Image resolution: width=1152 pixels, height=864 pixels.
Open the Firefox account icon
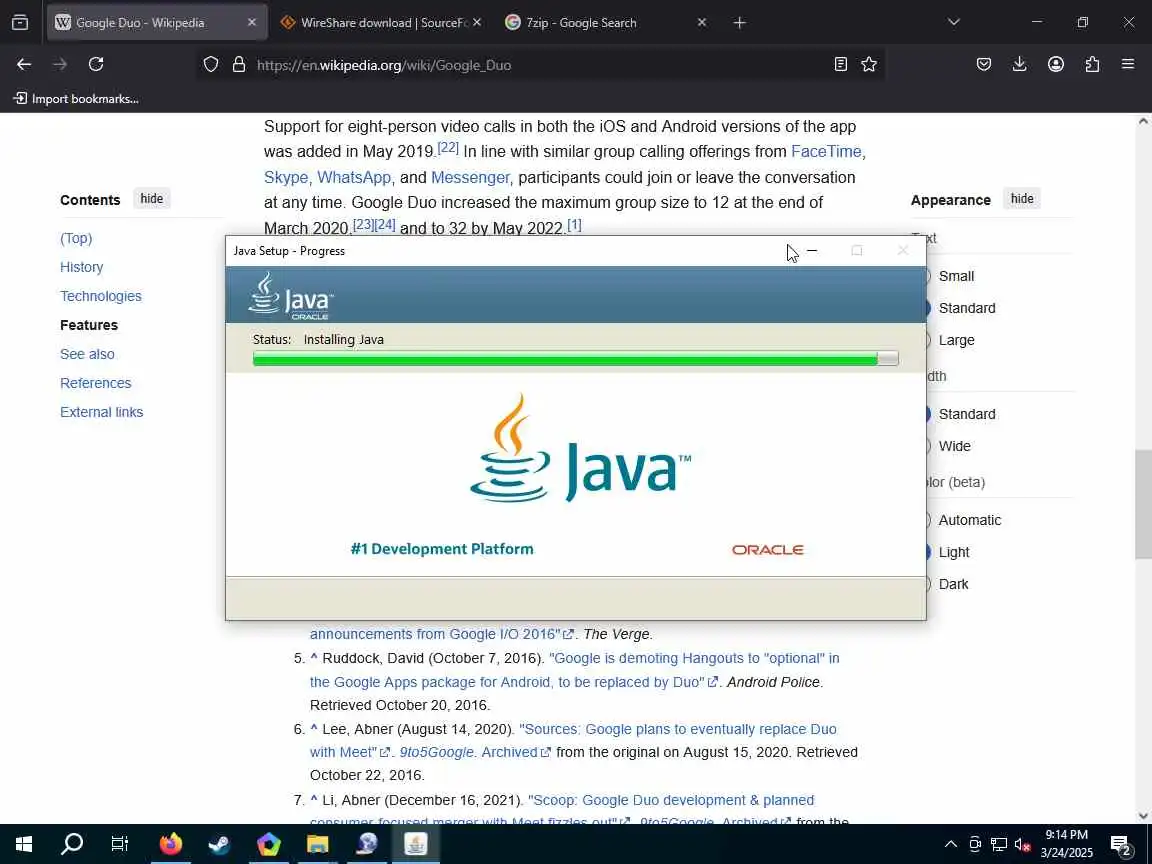[x=1056, y=65]
